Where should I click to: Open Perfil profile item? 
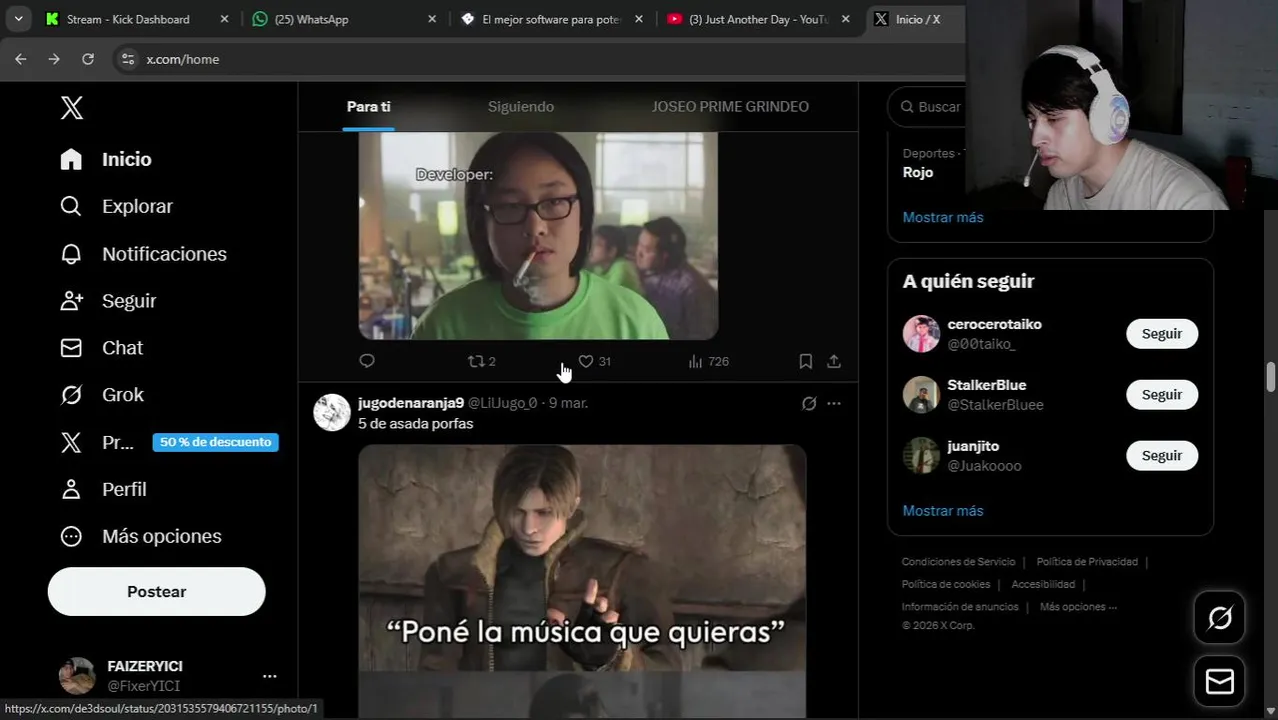point(103,489)
